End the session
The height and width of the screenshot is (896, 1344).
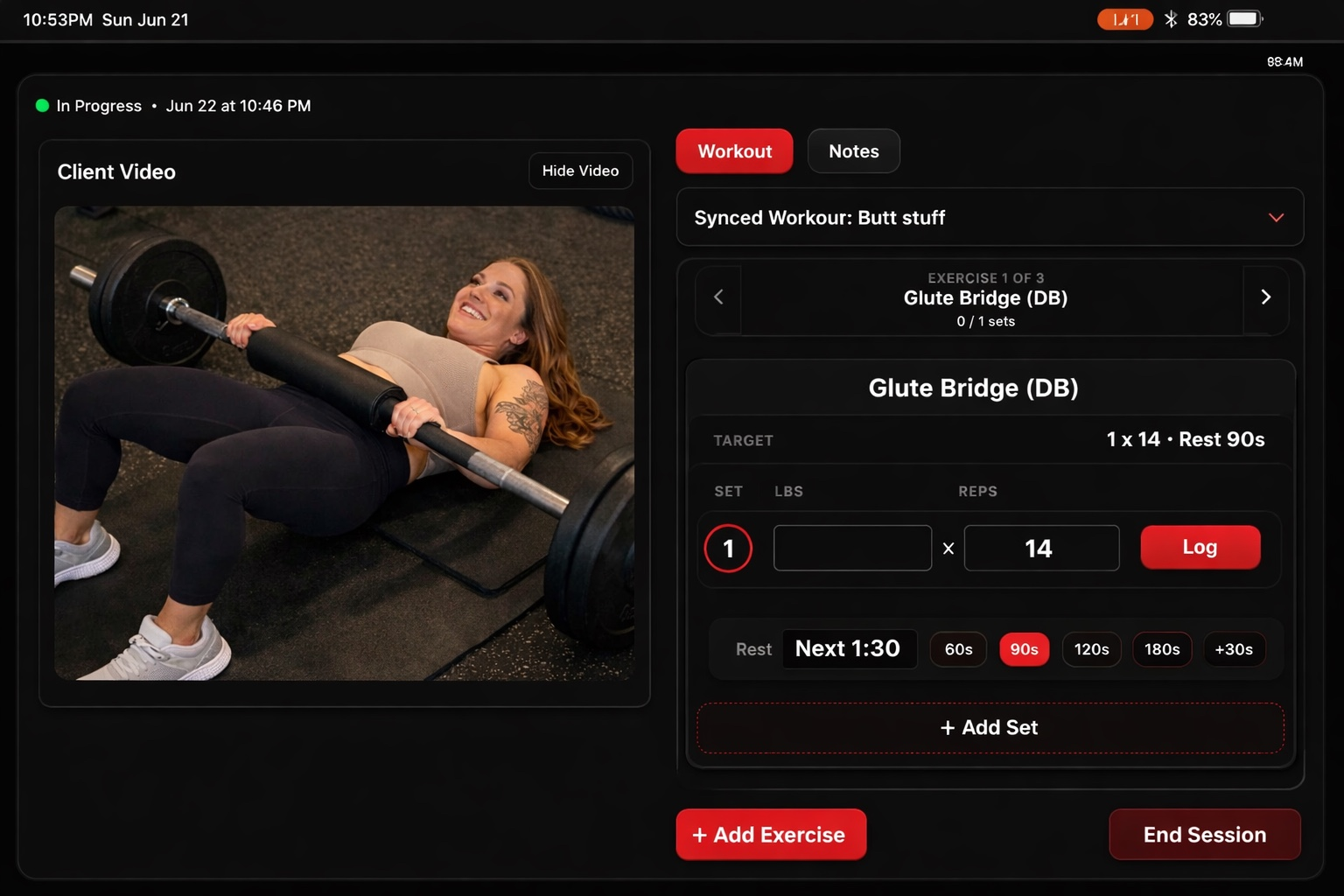(1204, 834)
